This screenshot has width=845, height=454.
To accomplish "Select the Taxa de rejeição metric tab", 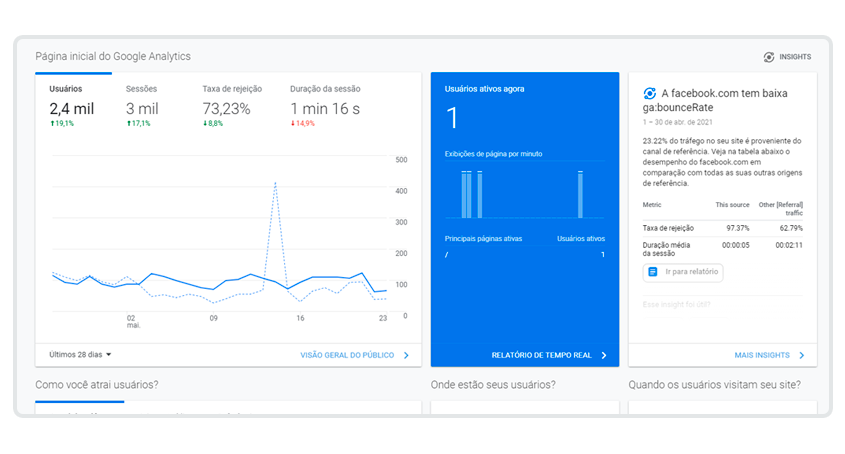I will click(232, 106).
